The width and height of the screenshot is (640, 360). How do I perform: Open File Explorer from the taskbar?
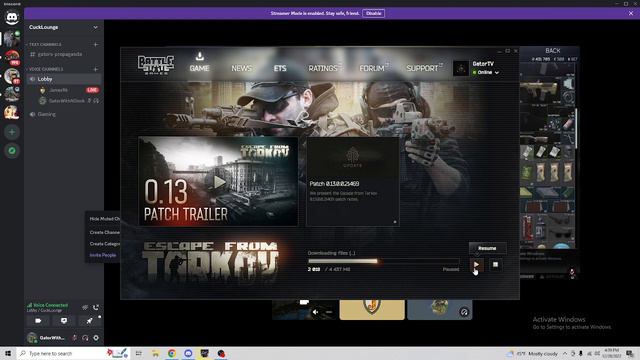156,353
